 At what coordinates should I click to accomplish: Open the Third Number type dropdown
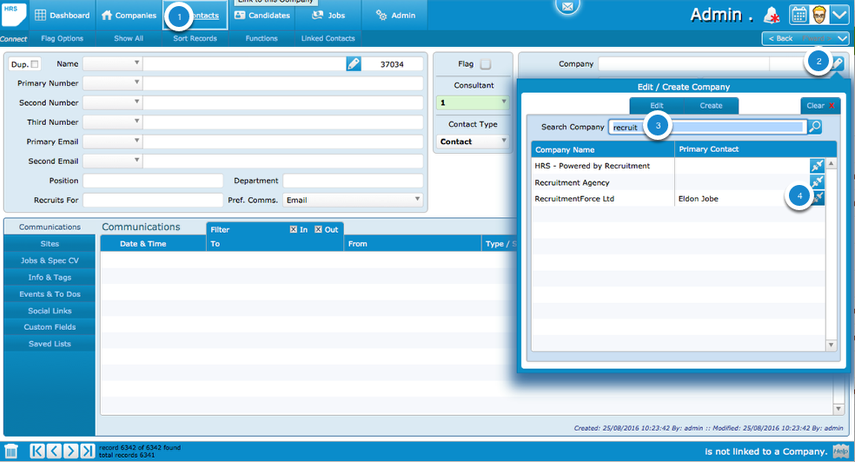(112, 122)
